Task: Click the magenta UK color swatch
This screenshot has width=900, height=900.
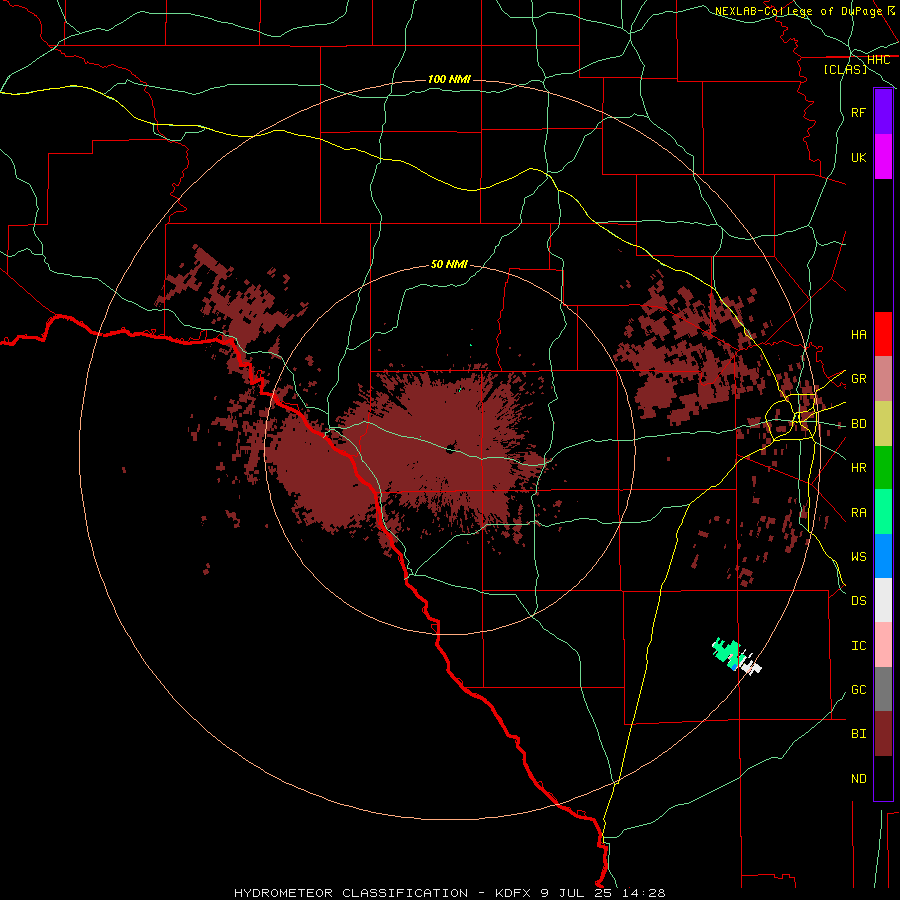Action: (x=883, y=157)
